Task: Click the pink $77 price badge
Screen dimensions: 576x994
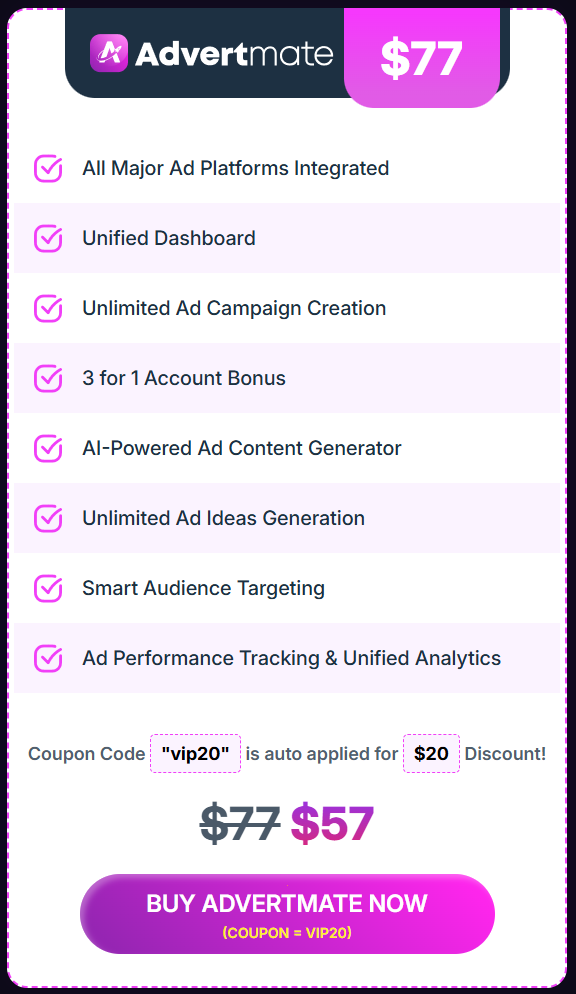Action: point(421,58)
